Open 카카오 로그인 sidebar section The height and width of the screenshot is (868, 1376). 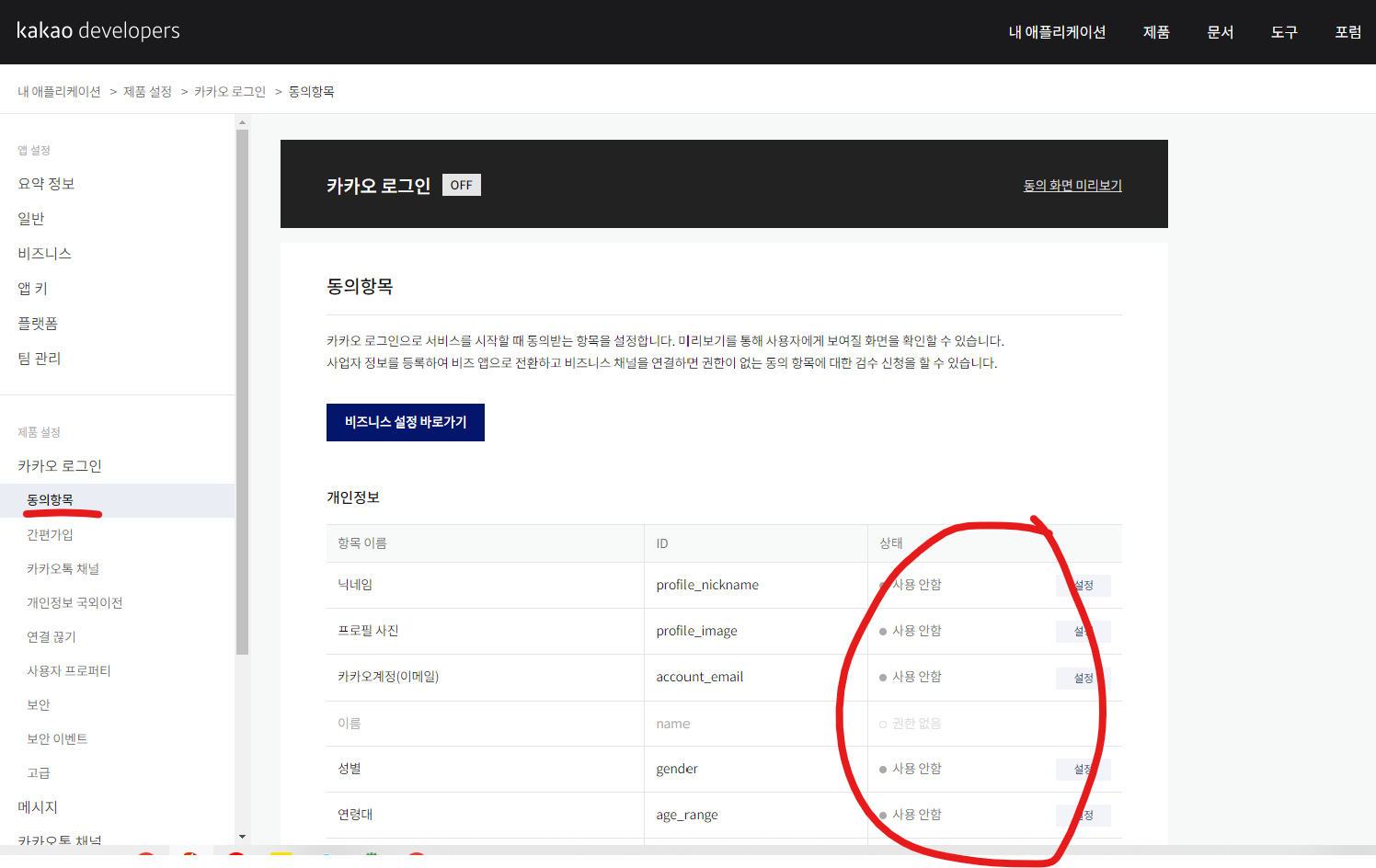pos(60,466)
